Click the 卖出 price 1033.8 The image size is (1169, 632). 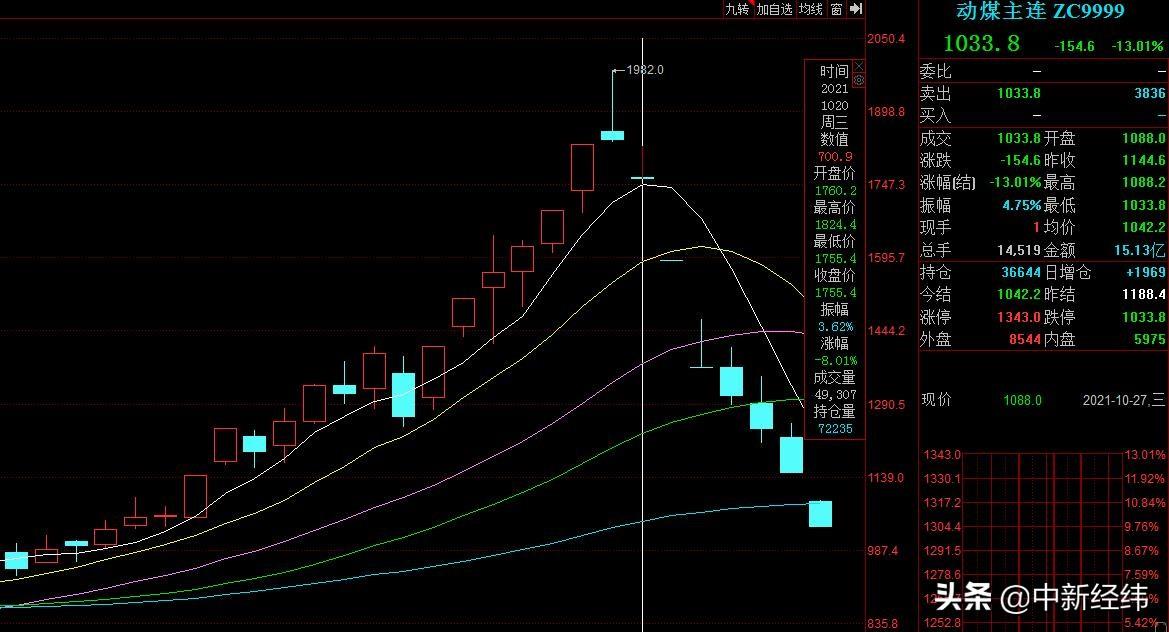click(x=1019, y=93)
